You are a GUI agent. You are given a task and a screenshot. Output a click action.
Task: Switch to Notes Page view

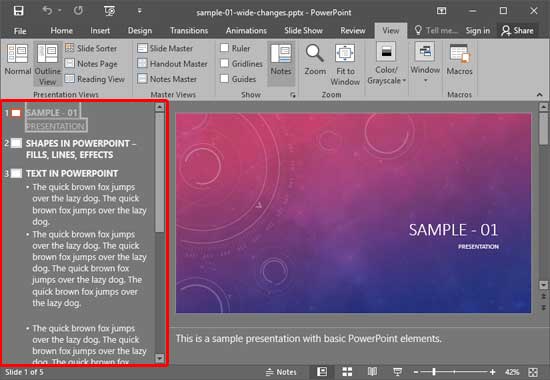(x=91, y=64)
